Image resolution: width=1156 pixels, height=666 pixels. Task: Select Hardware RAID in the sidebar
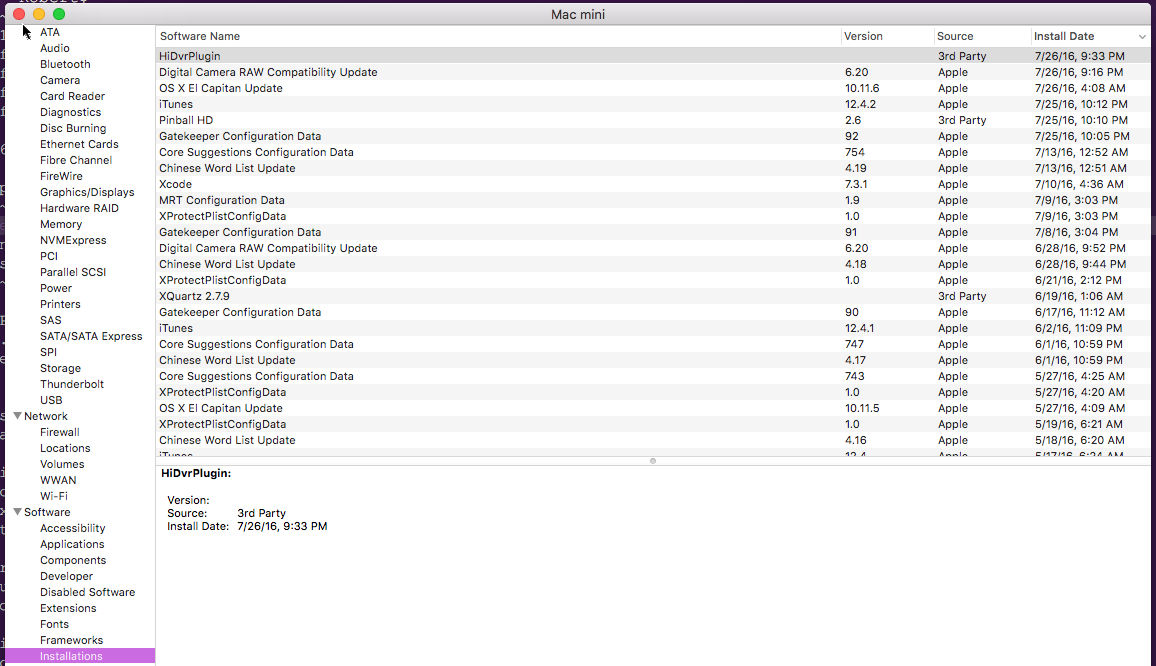tap(79, 208)
